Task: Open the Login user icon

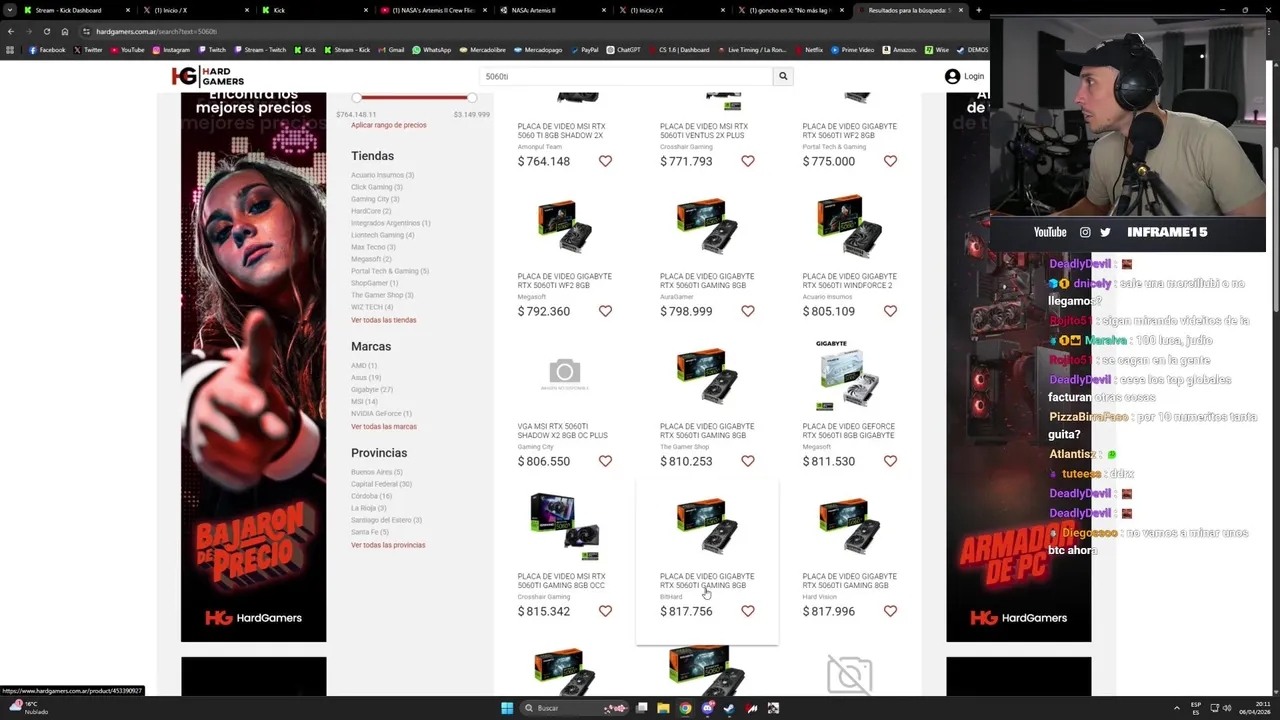Action: click(x=952, y=76)
